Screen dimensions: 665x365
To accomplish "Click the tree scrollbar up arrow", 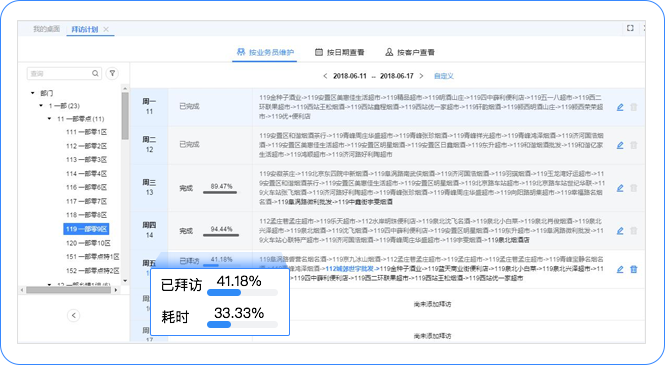I will 125,89.
